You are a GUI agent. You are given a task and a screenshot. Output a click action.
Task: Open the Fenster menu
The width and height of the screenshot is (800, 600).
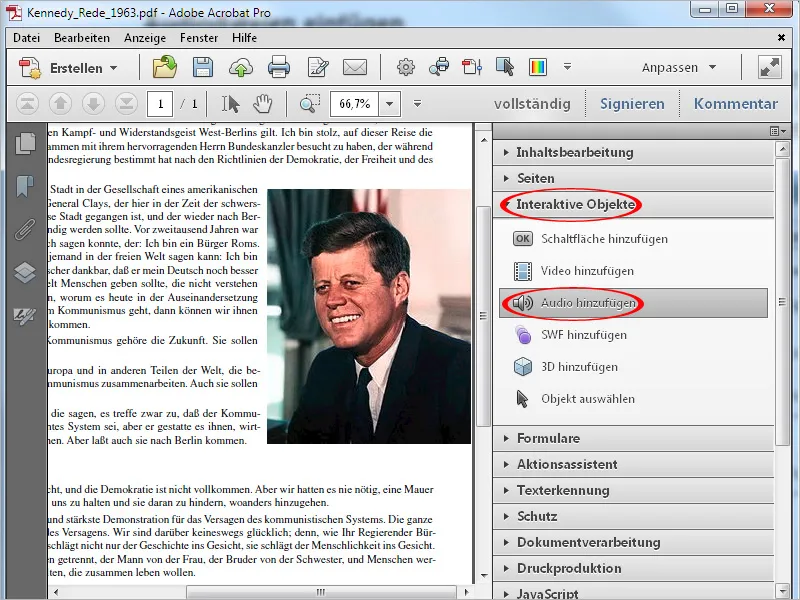point(199,38)
